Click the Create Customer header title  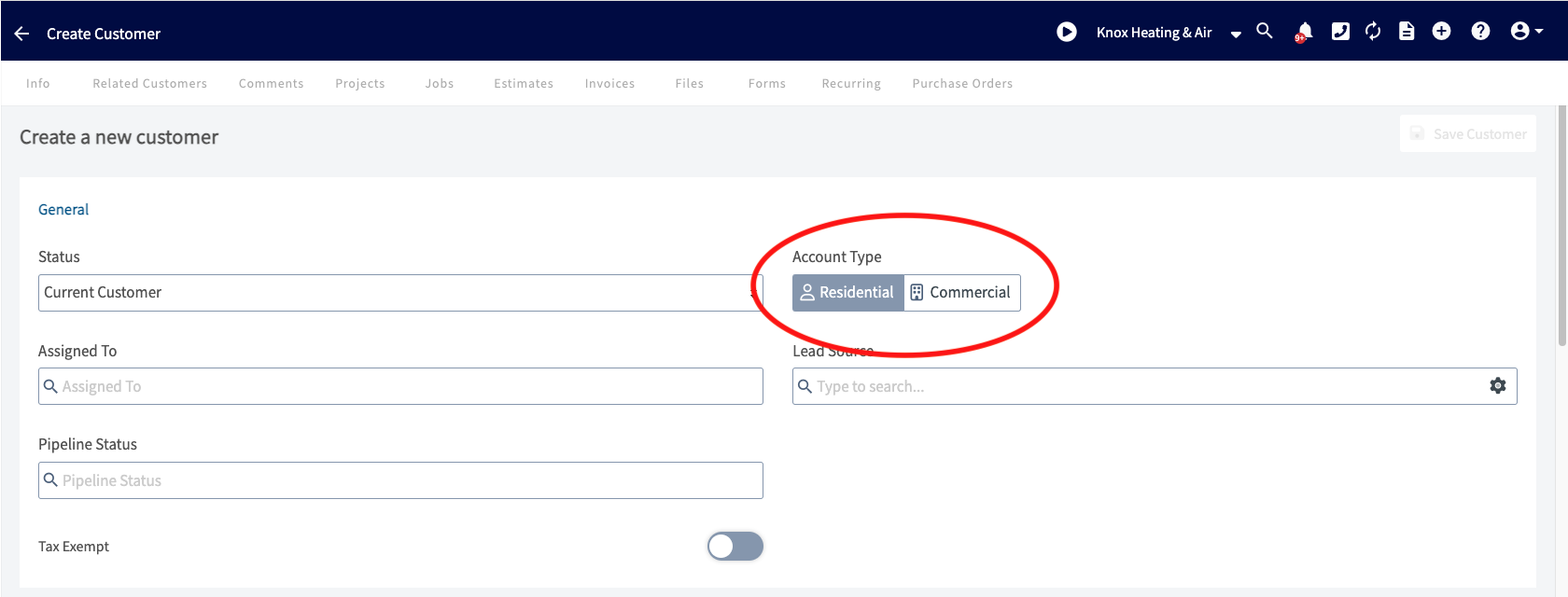tap(104, 34)
